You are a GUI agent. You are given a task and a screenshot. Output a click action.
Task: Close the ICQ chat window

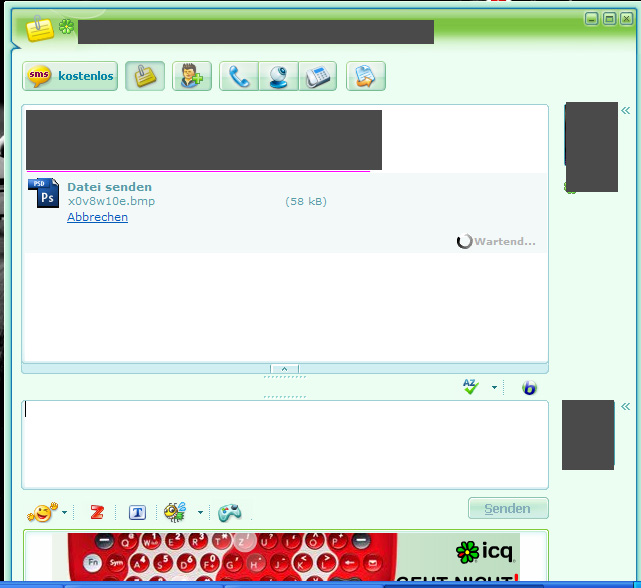[626, 19]
